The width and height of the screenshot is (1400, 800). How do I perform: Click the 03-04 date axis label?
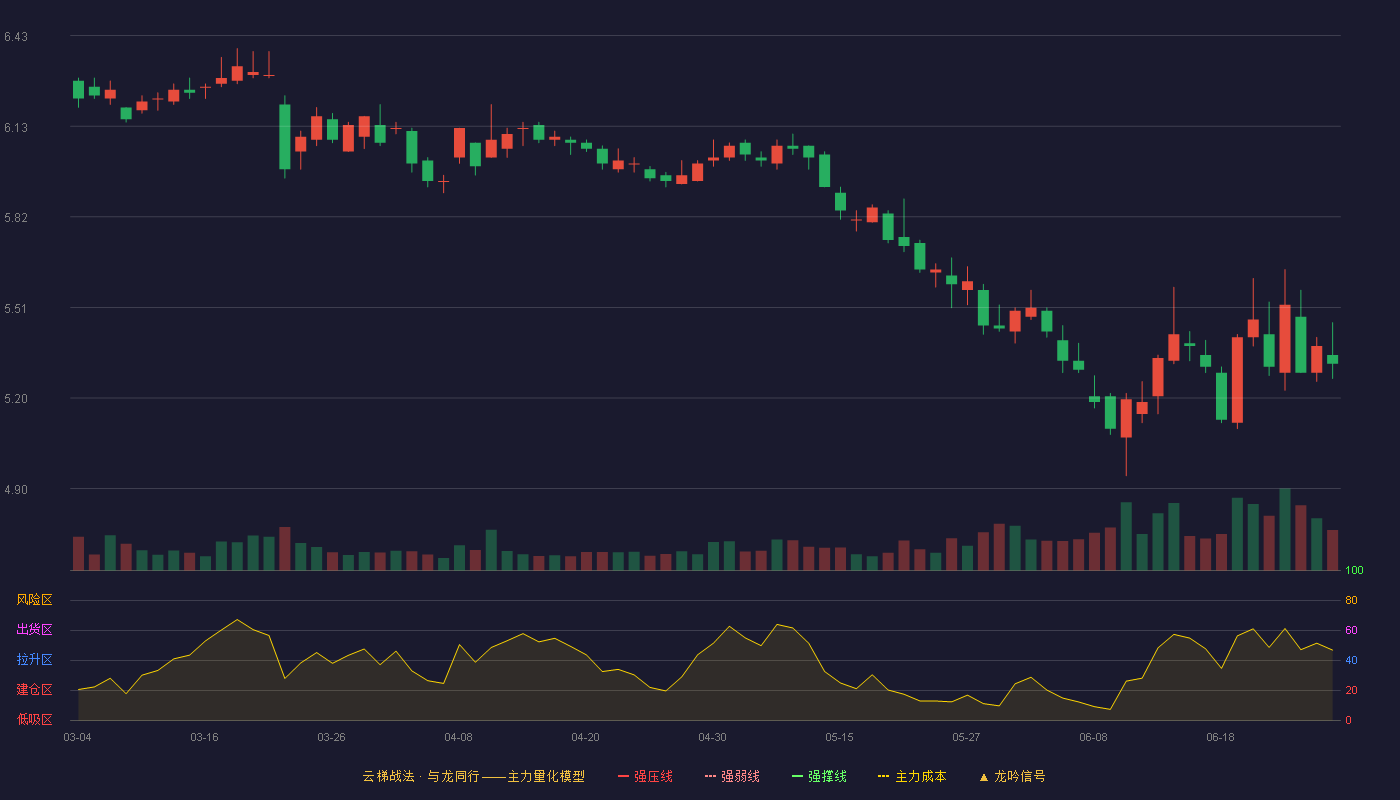(x=77, y=737)
